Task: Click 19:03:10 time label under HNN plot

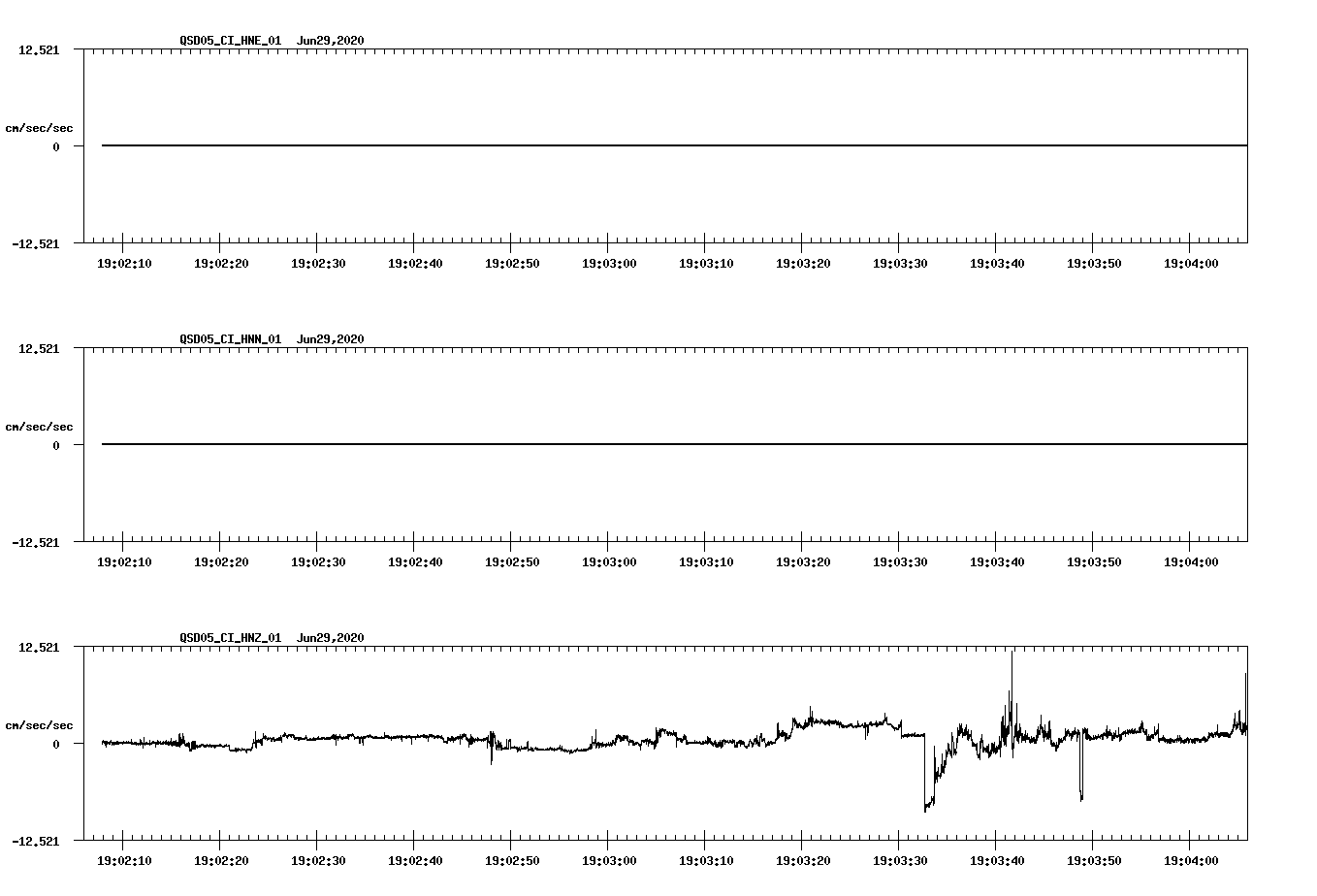Action: 706,562
